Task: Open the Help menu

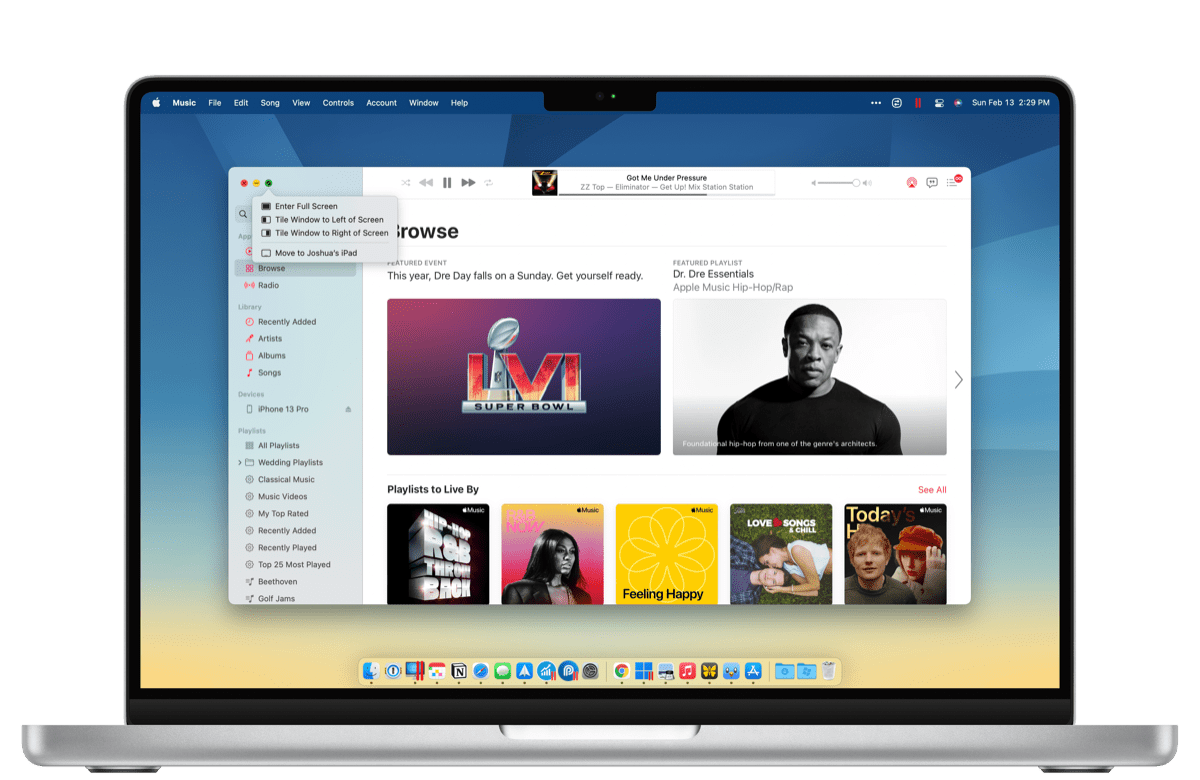Action: (459, 103)
